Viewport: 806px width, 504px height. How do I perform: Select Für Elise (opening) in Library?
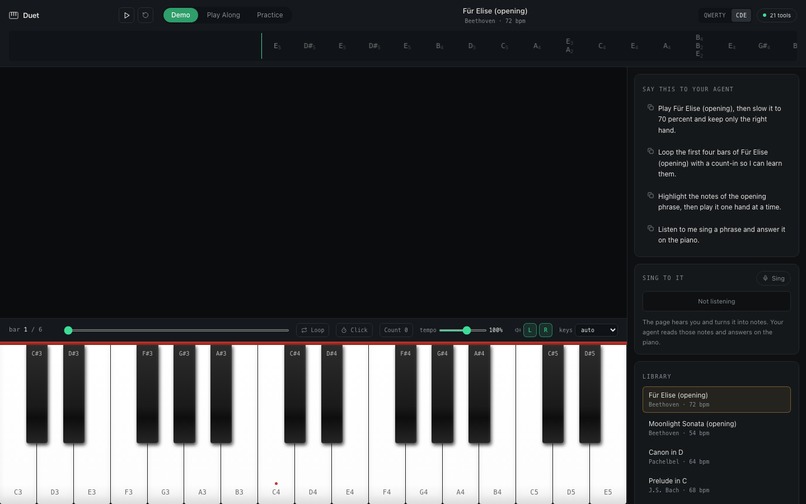click(716, 400)
